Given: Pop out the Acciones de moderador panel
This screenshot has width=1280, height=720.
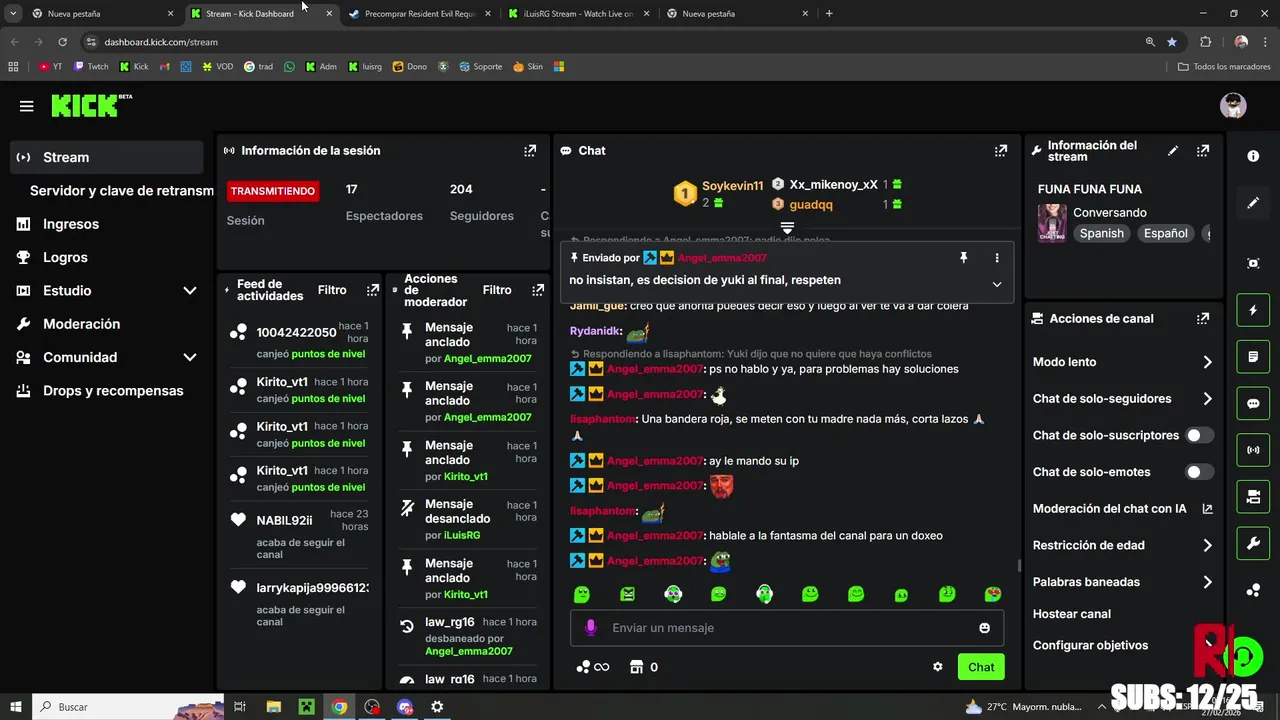Looking at the screenshot, I should (538, 290).
